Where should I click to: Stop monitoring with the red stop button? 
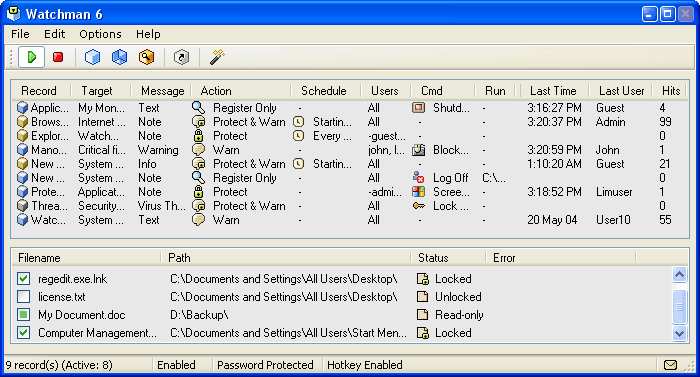pyautogui.click(x=58, y=57)
